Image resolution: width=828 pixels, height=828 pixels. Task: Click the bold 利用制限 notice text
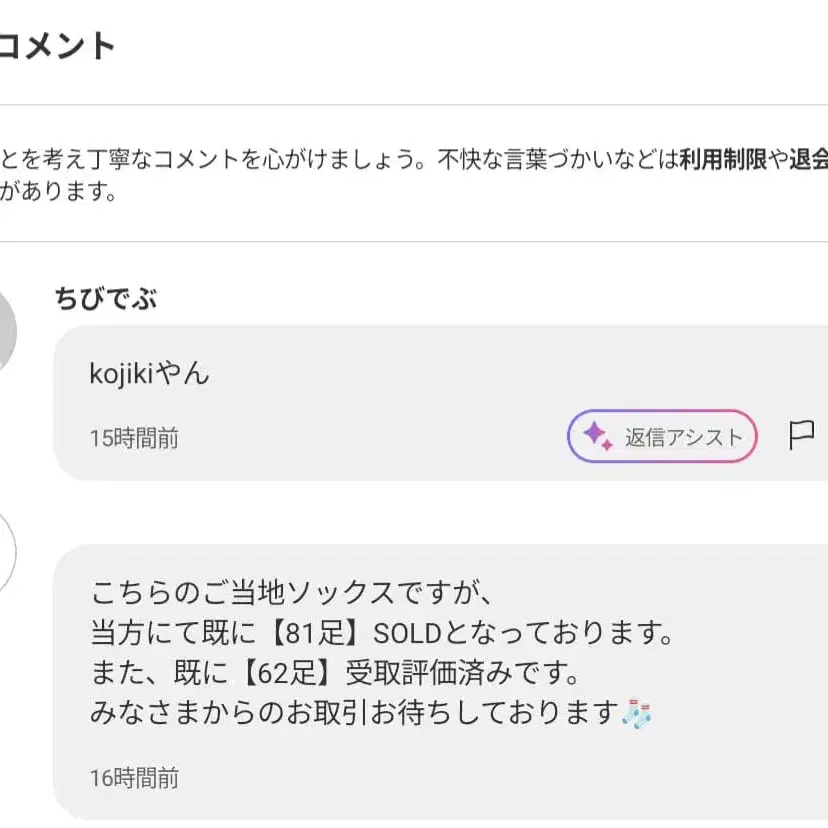point(723,159)
